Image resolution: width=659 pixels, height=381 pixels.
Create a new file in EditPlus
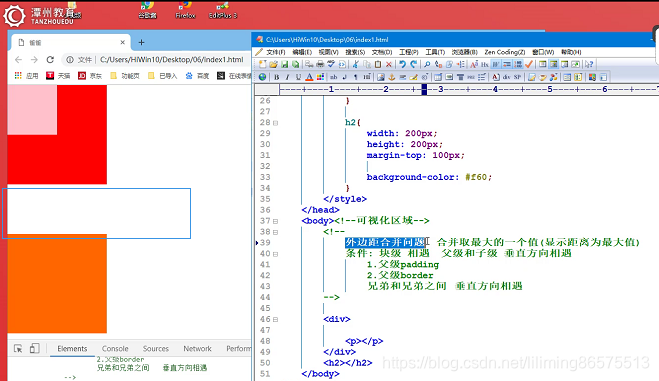tap(263, 64)
